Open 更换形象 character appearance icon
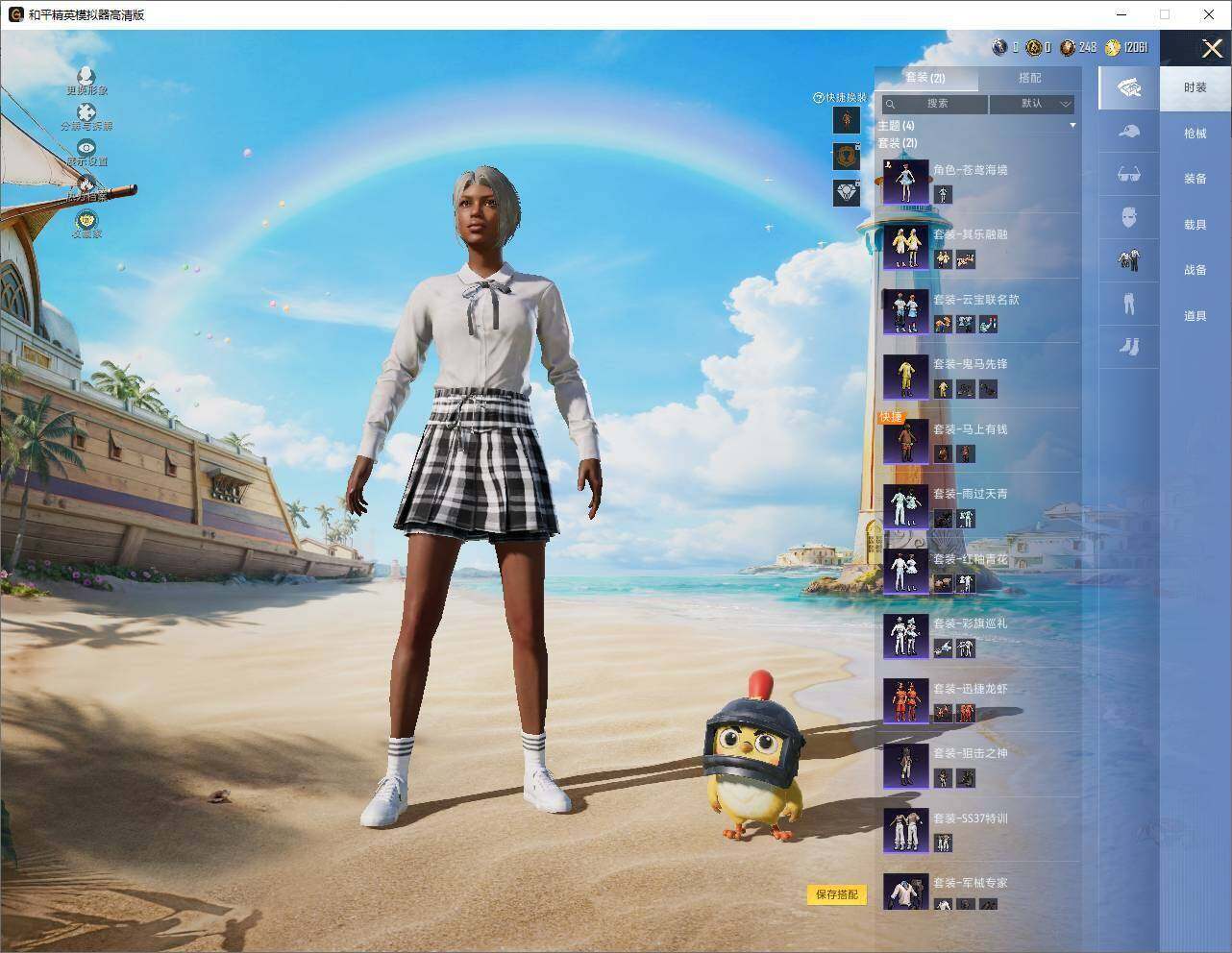Image resolution: width=1232 pixels, height=953 pixels. [86, 76]
